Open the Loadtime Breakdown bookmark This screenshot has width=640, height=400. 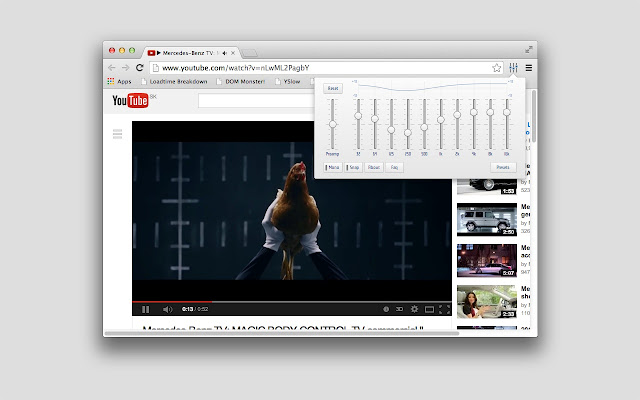point(174,82)
